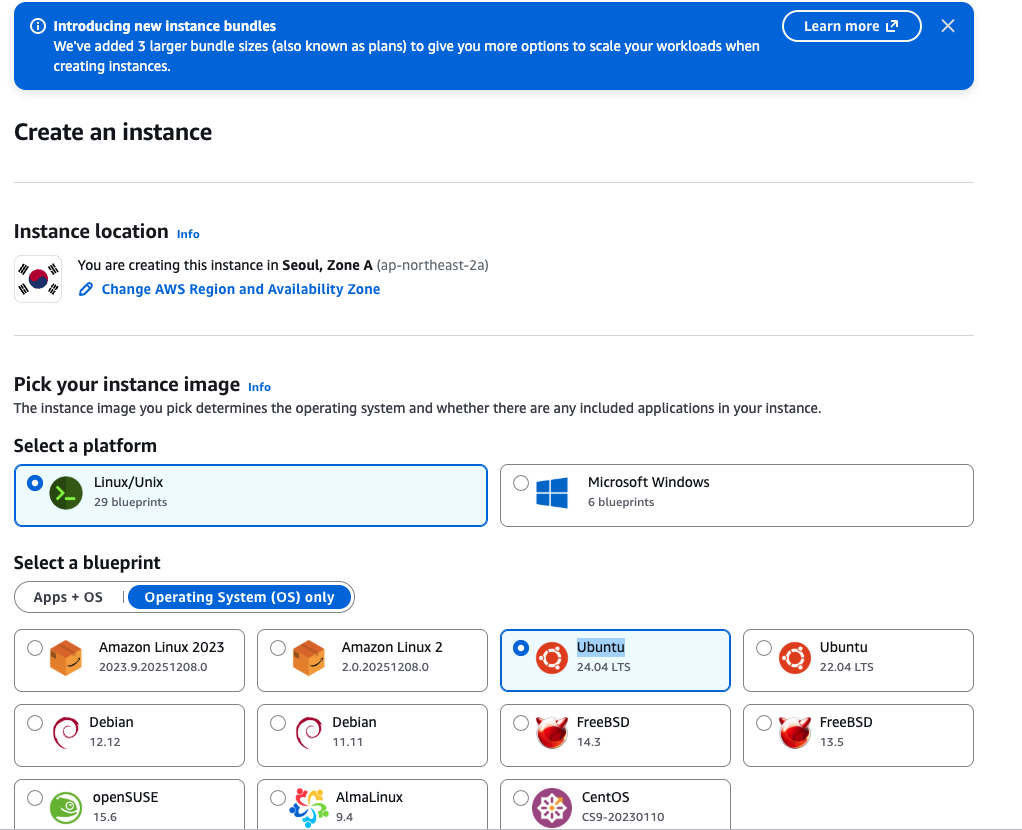The width and height of the screenshot is (1022, 830).
Task: Click the 2023.9.20251208.0 version text
Action: tap(153, 667)
